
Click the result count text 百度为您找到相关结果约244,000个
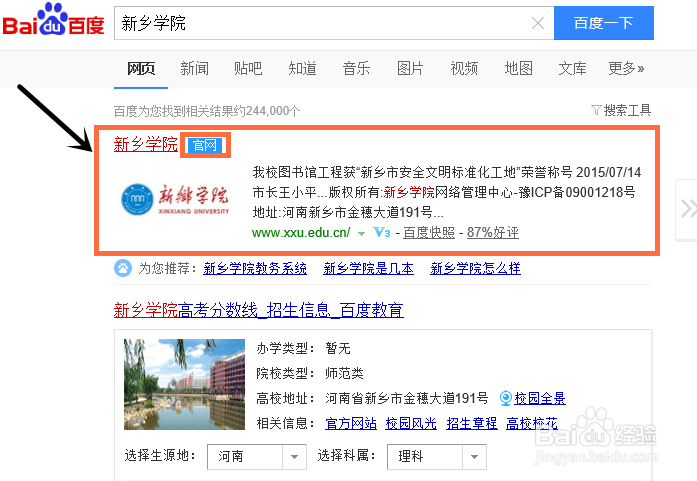207,111
